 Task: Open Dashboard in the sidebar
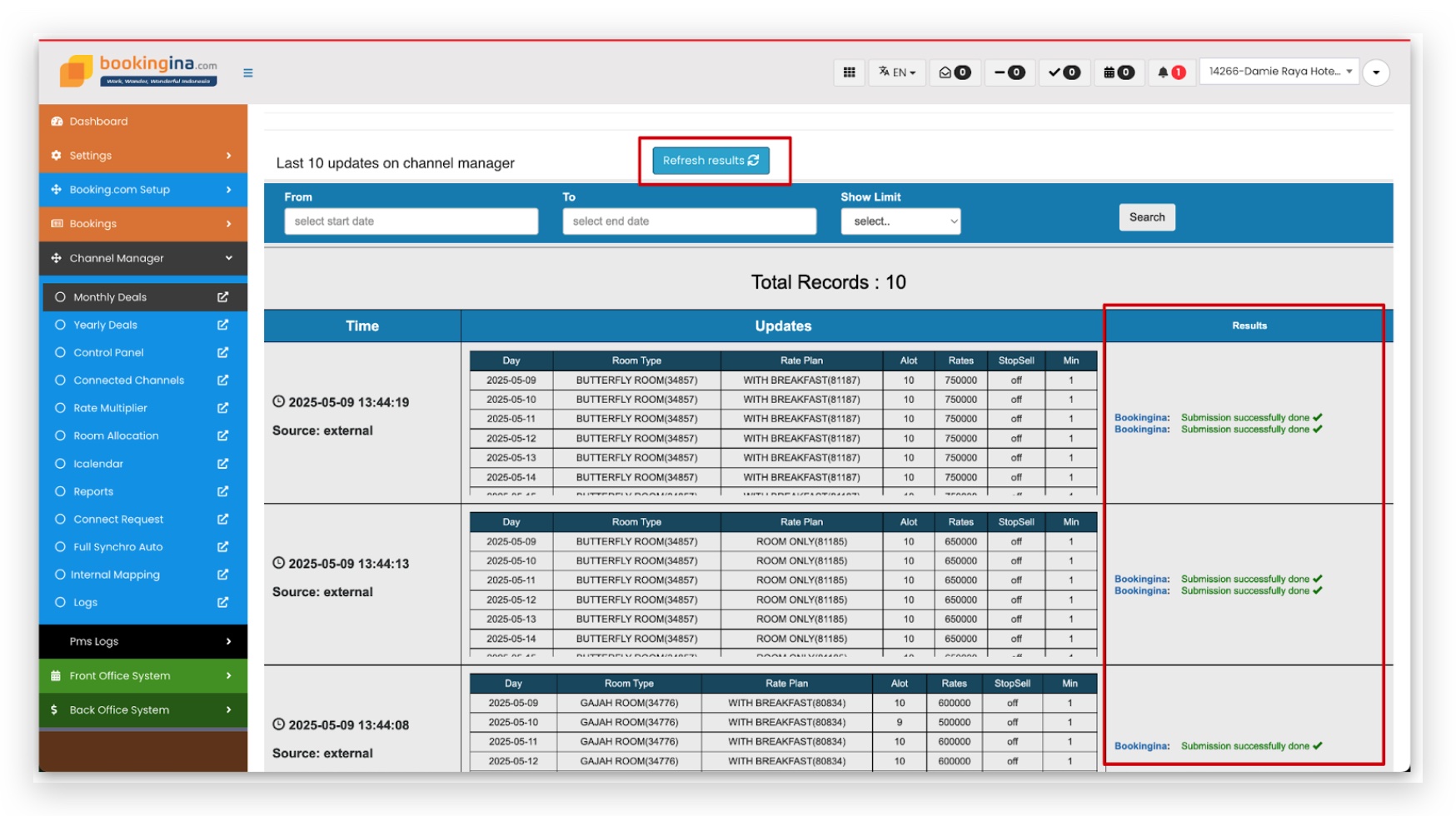coord(143,122)
